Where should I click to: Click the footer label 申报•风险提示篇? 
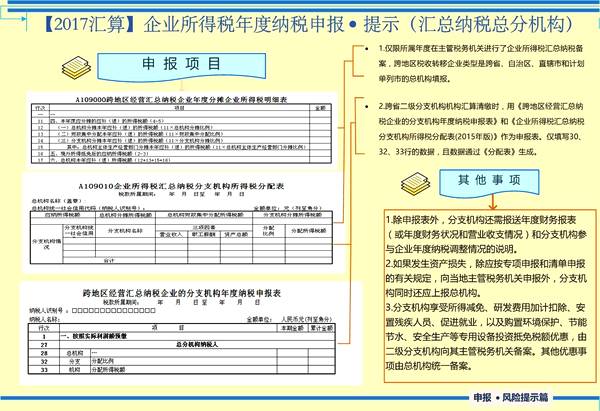click(511, 398)
